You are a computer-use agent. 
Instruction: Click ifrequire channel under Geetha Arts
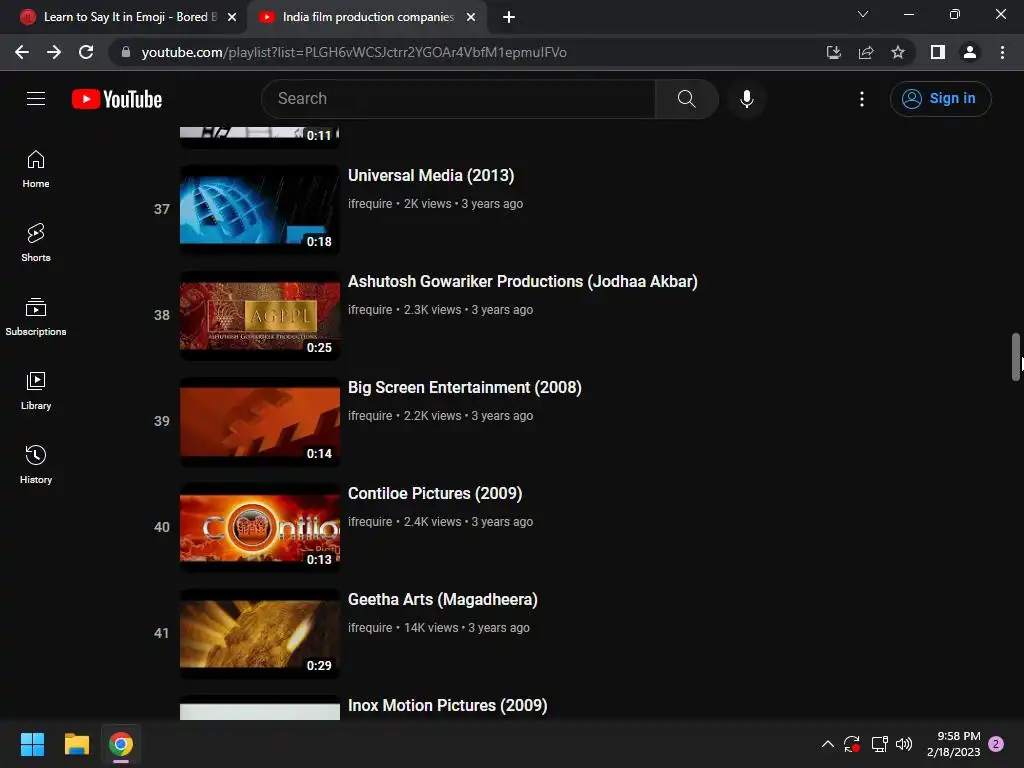(x=370, y=628)
